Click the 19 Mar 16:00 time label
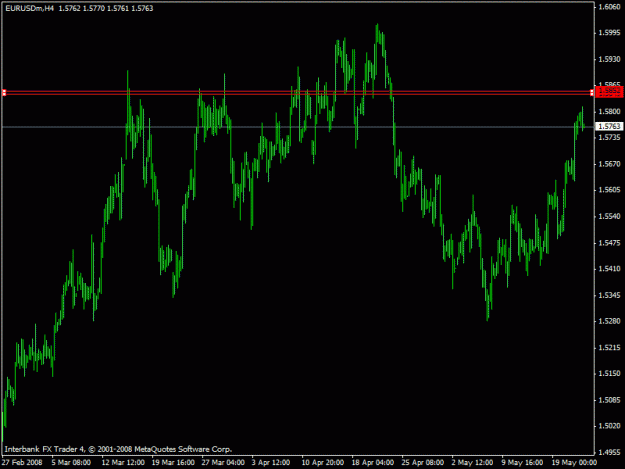 tap(173, 462)
